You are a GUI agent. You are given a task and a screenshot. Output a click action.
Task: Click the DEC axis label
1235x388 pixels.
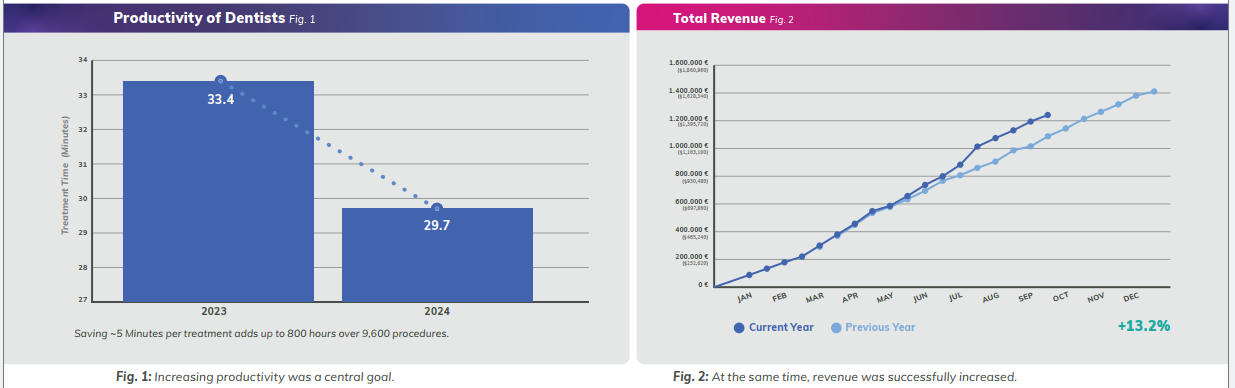1131,298
